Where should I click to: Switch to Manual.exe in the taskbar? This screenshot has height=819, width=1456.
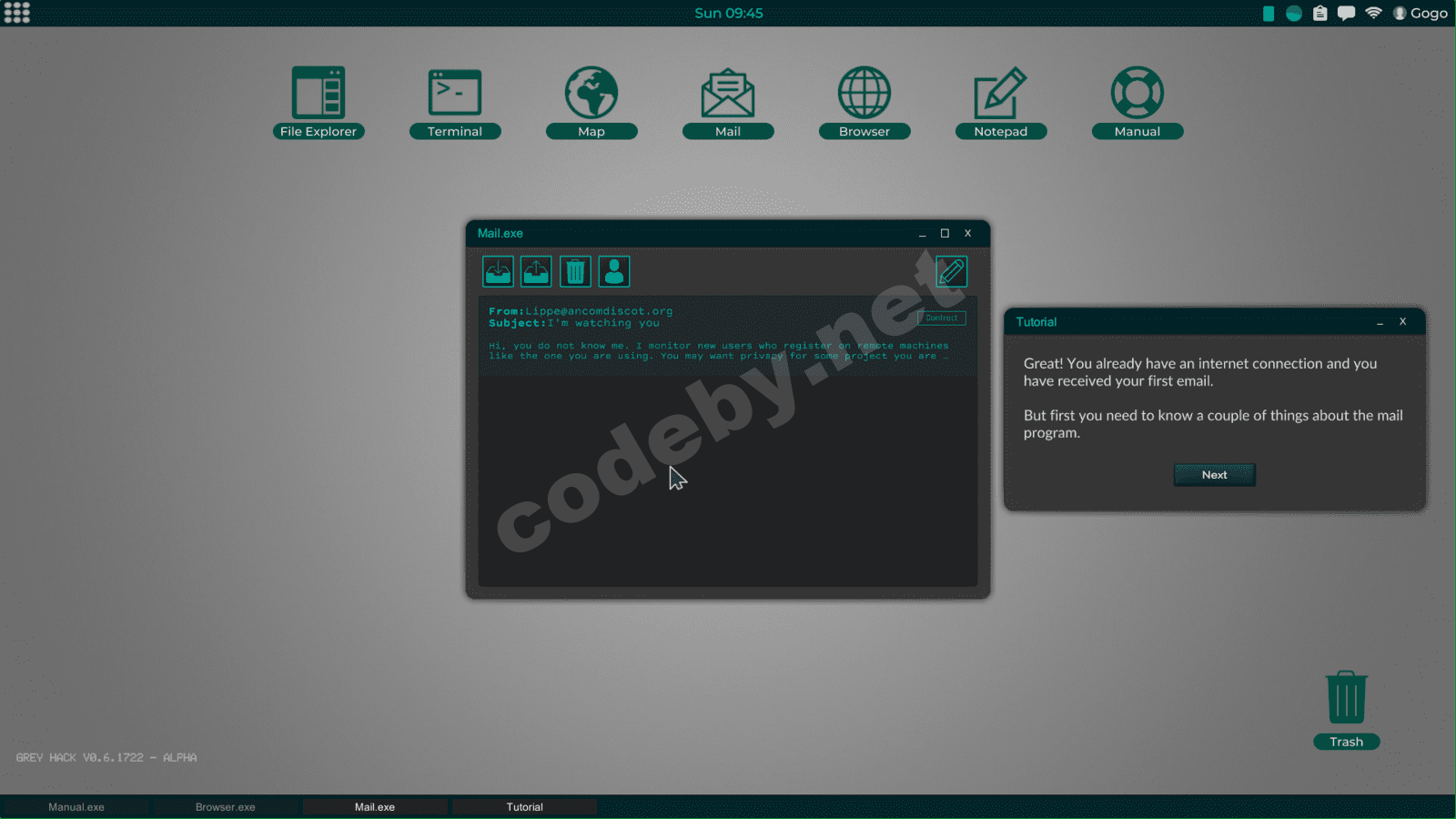pyautogui.click(x=76, y=807)
